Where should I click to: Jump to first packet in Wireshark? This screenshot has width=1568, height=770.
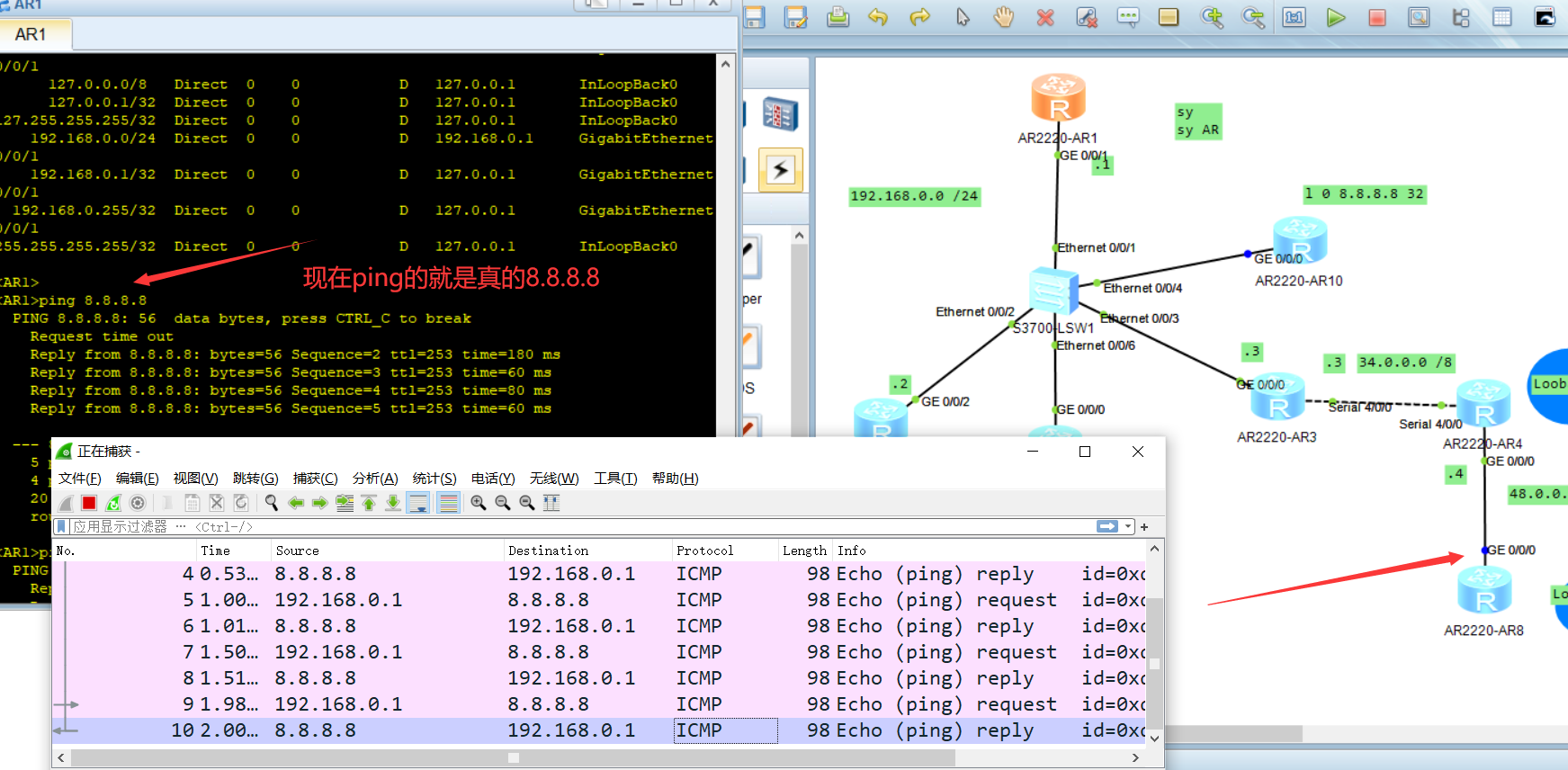(369, 503)
